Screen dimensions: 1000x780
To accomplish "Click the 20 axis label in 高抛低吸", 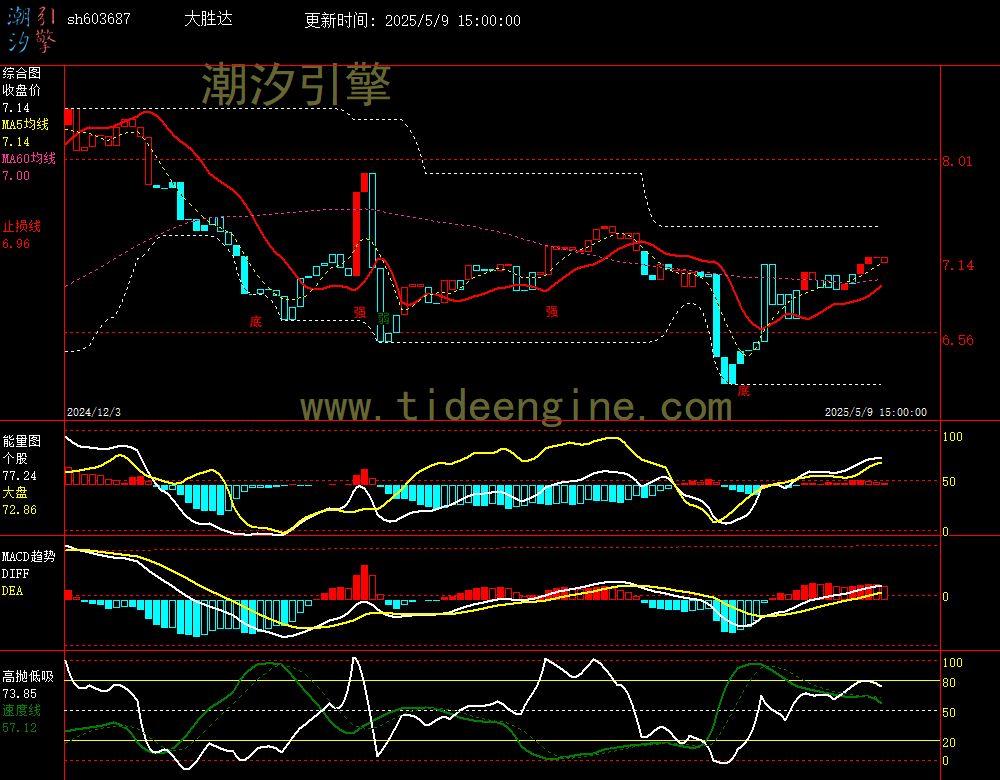I will tap(949, 743).
